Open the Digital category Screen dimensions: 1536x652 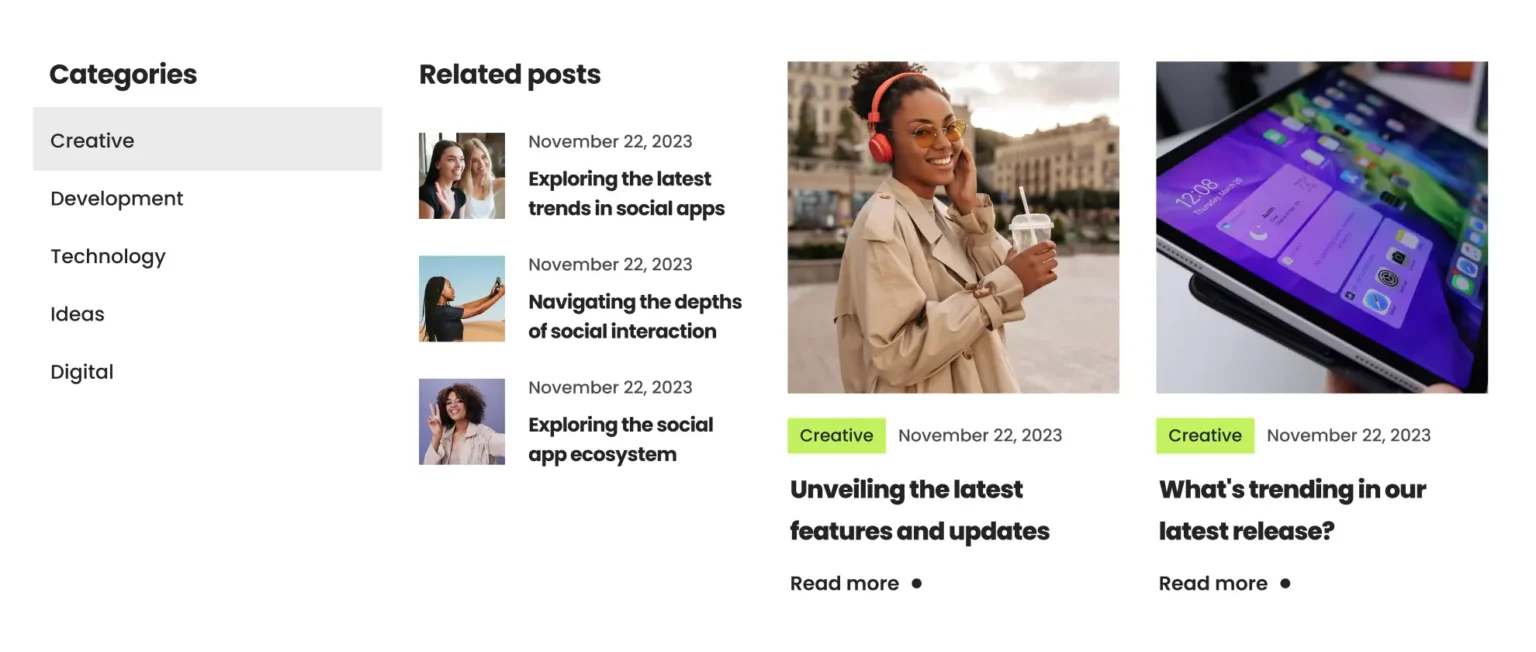point(82,372)
